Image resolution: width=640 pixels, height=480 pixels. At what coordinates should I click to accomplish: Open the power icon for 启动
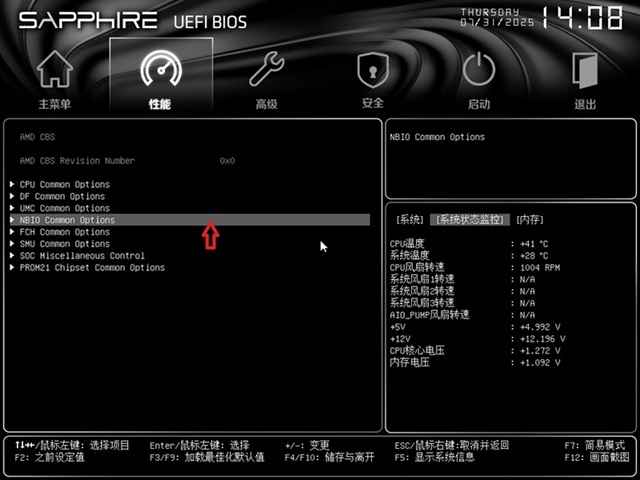(479, 69)
